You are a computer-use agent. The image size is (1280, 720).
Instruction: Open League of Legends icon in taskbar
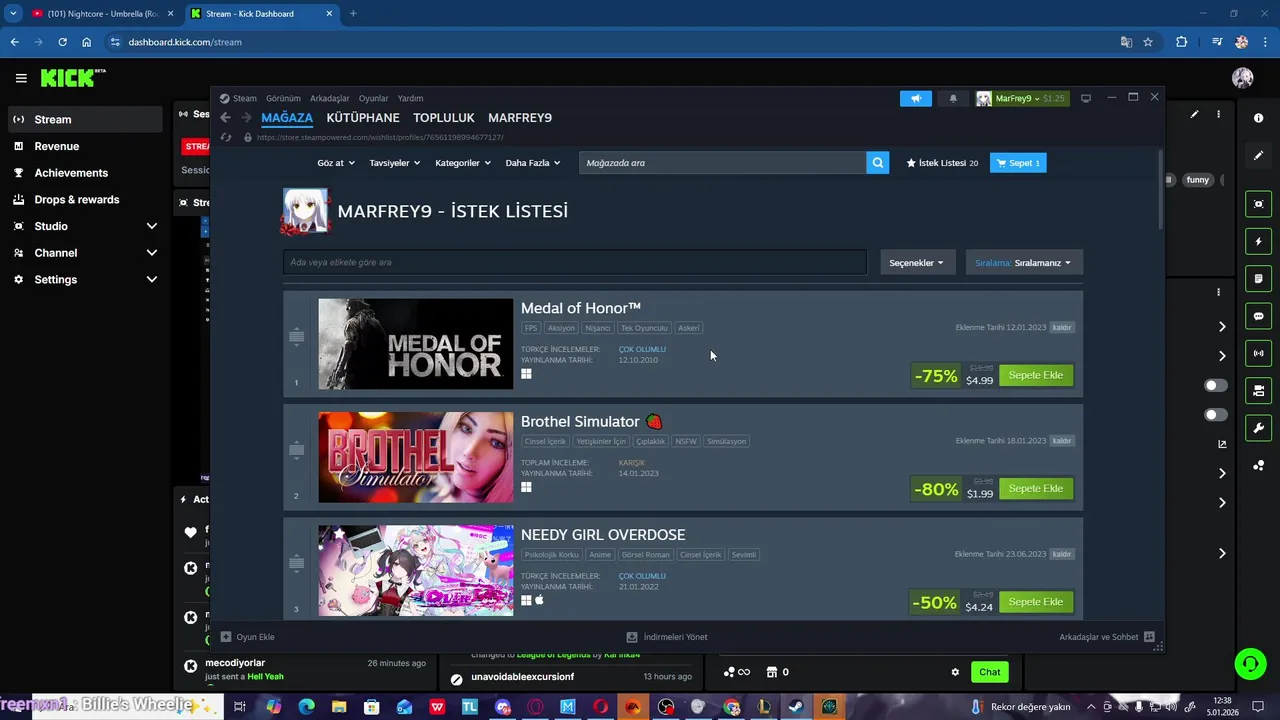tap(764, 707)
